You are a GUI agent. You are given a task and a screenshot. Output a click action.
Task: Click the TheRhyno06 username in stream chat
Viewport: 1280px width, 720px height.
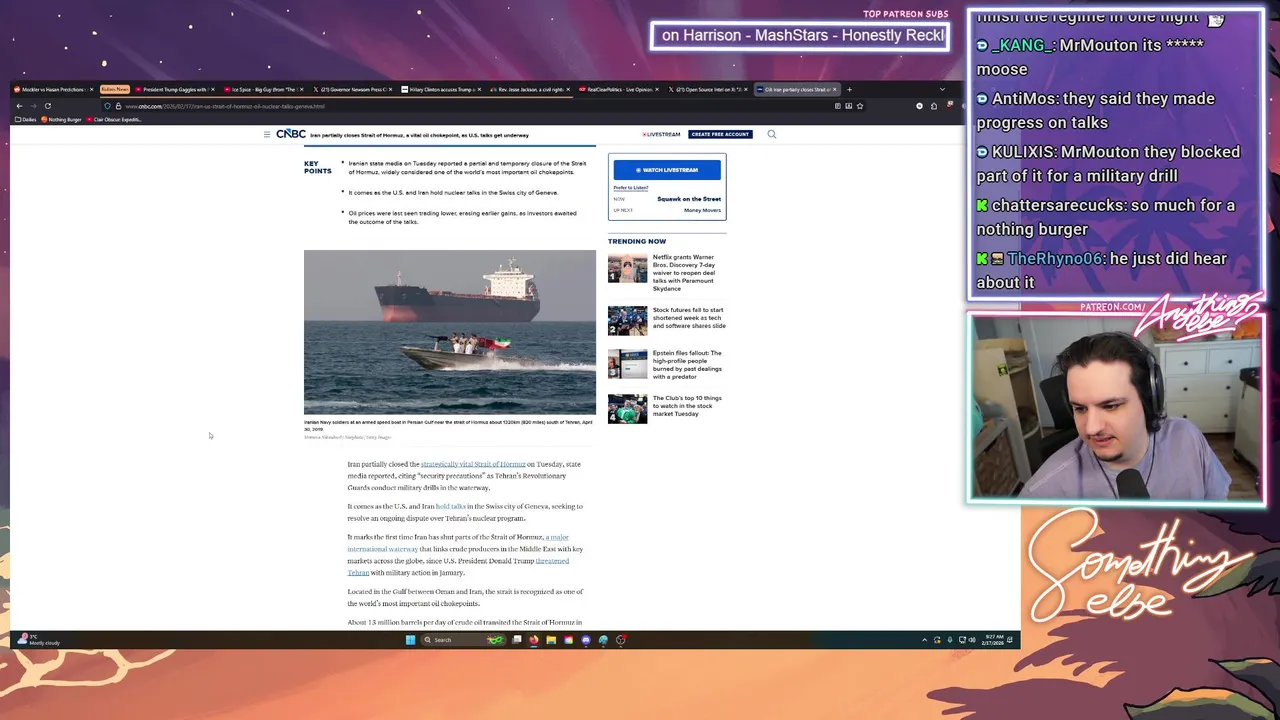point(1054,258)
